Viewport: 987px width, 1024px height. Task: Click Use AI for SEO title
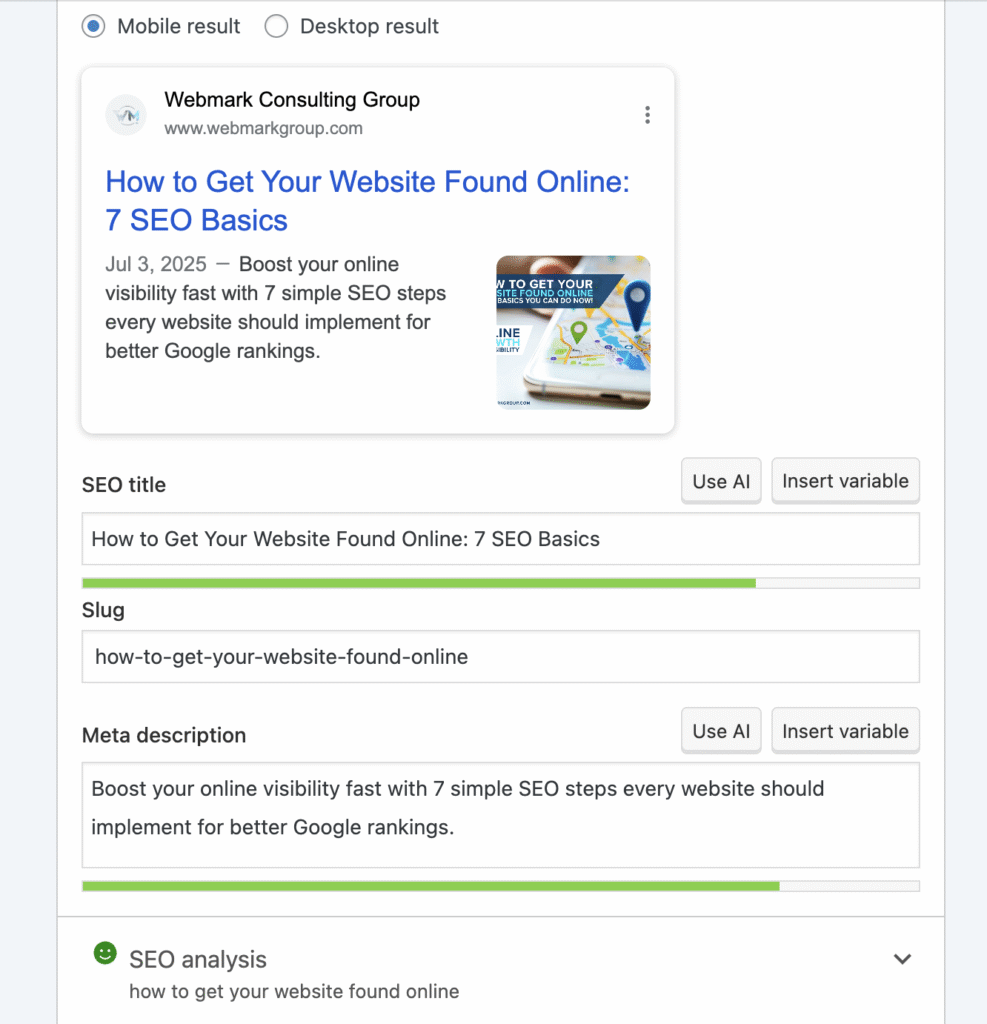click(x=721, y=481)
